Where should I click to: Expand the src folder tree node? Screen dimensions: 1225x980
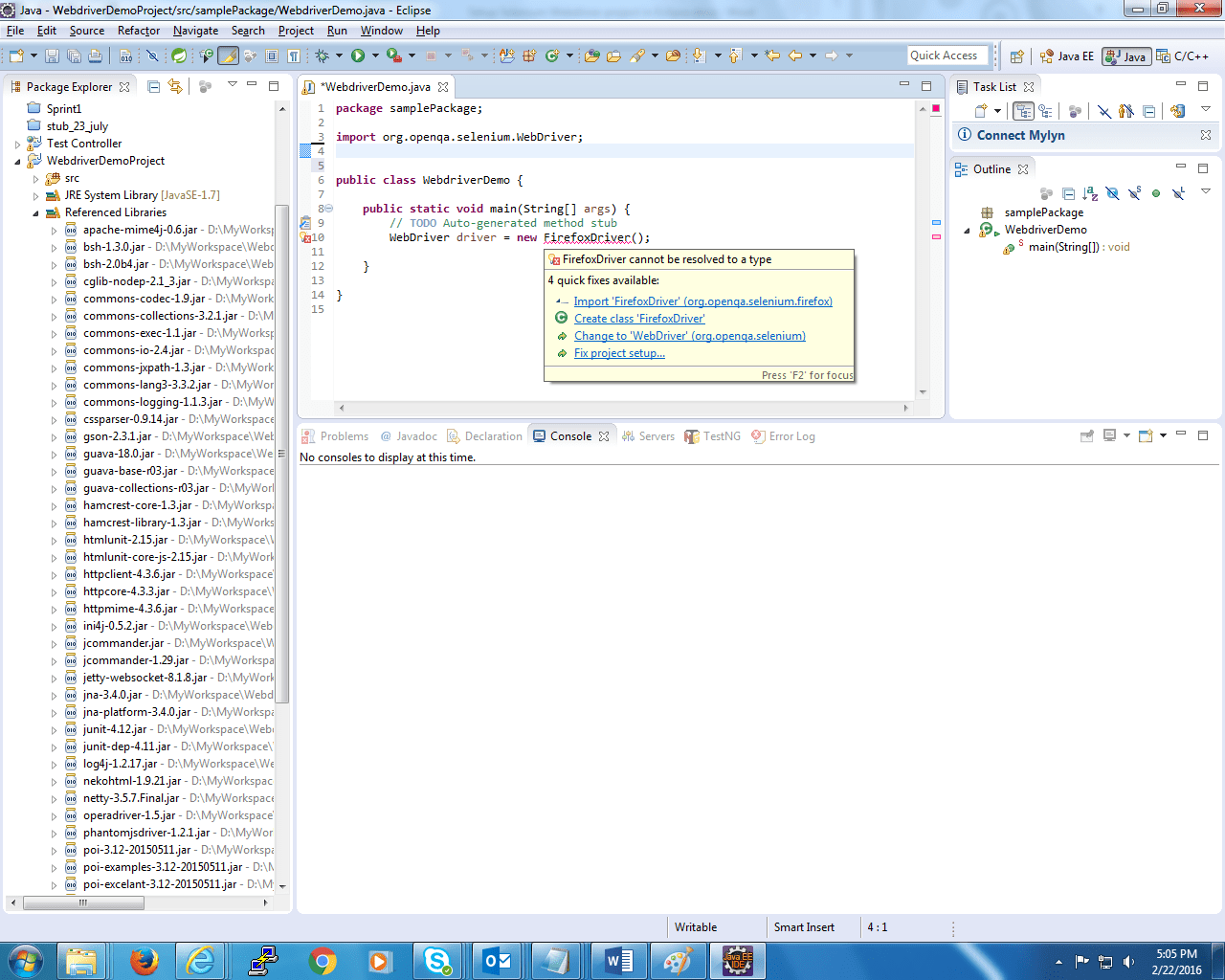[36, 179]
